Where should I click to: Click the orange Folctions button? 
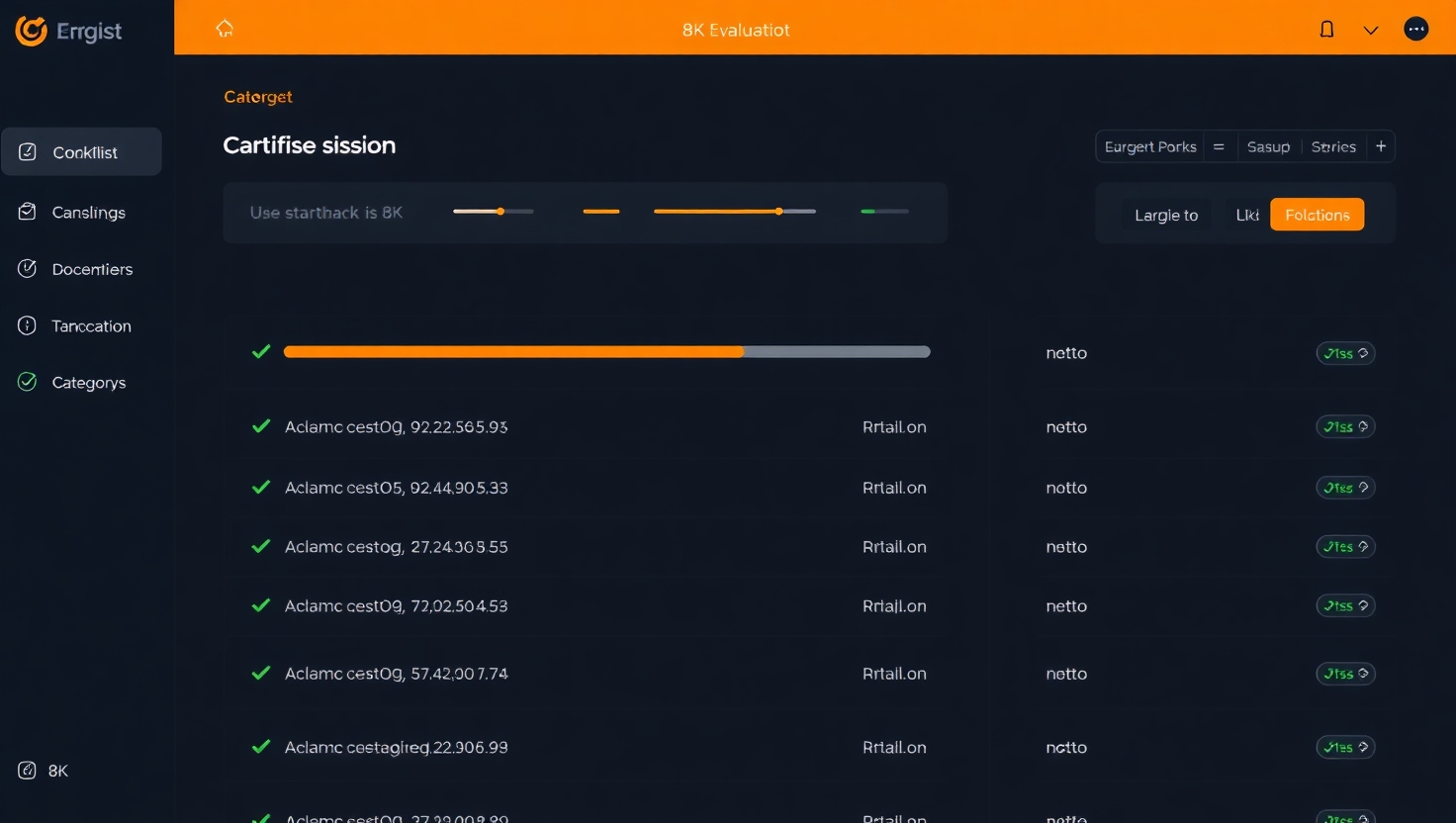pyautogui.click(x=1317, y=215)
